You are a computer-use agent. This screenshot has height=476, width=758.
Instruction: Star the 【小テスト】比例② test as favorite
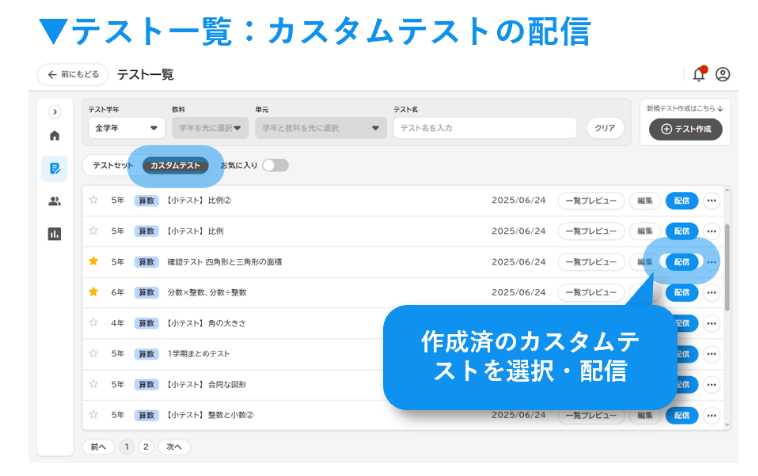(x=94, y=200)
